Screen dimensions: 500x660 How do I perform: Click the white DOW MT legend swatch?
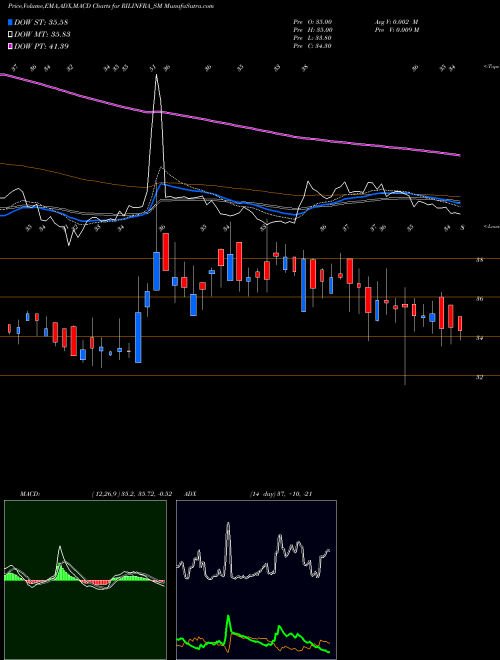[x=10, y=34]
